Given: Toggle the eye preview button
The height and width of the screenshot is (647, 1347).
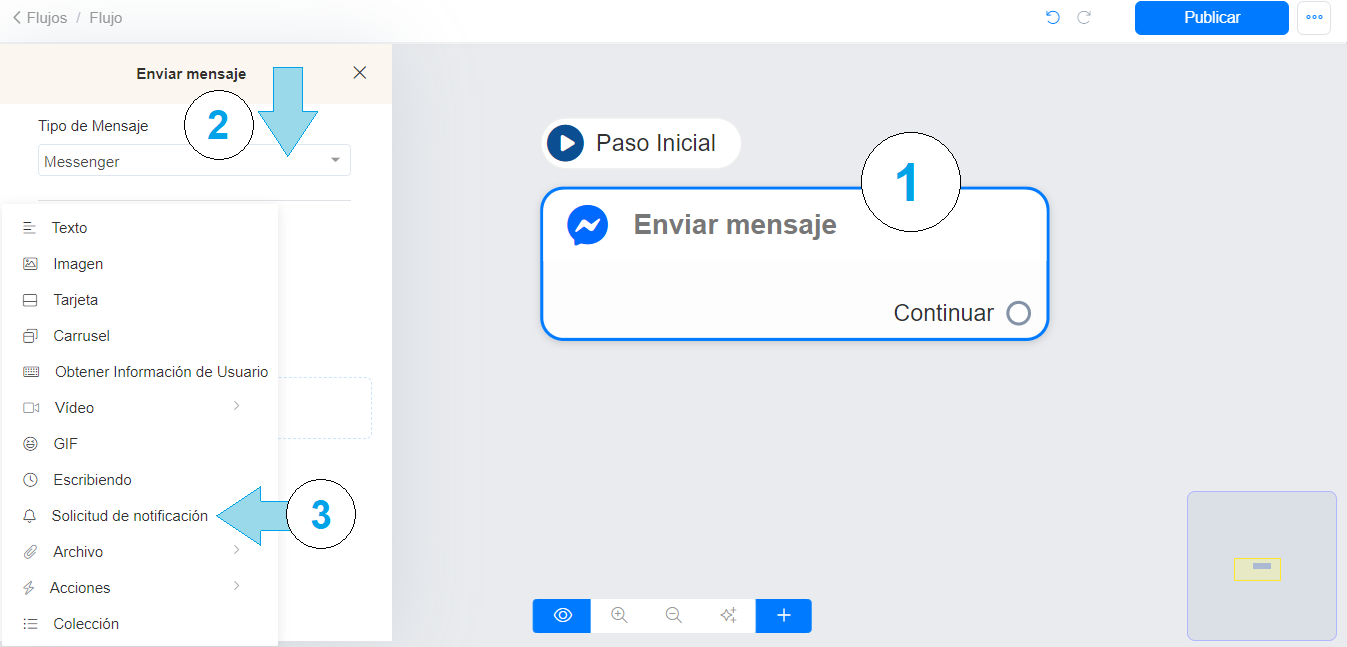Looking at the screenshot, I should 562,616.
